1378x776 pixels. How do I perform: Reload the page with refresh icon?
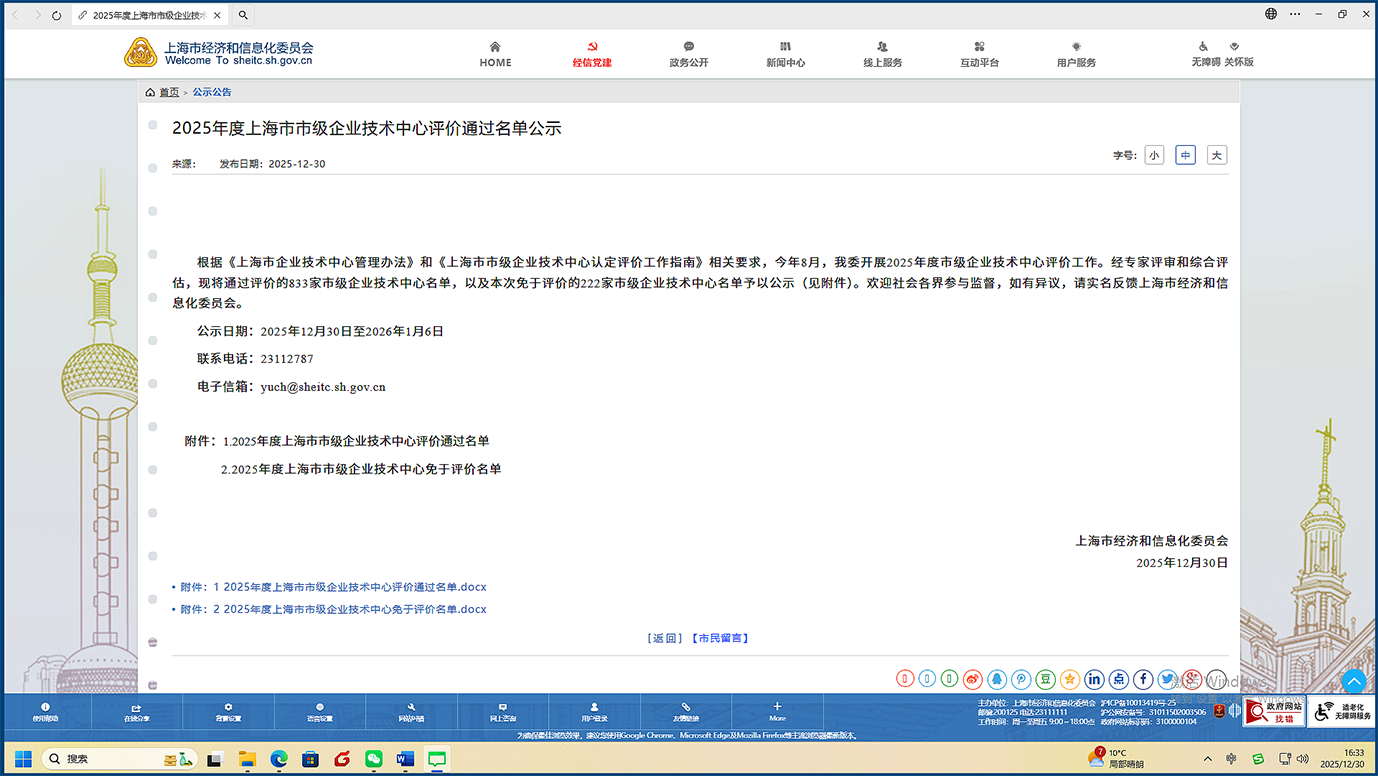tap(56, 15)
